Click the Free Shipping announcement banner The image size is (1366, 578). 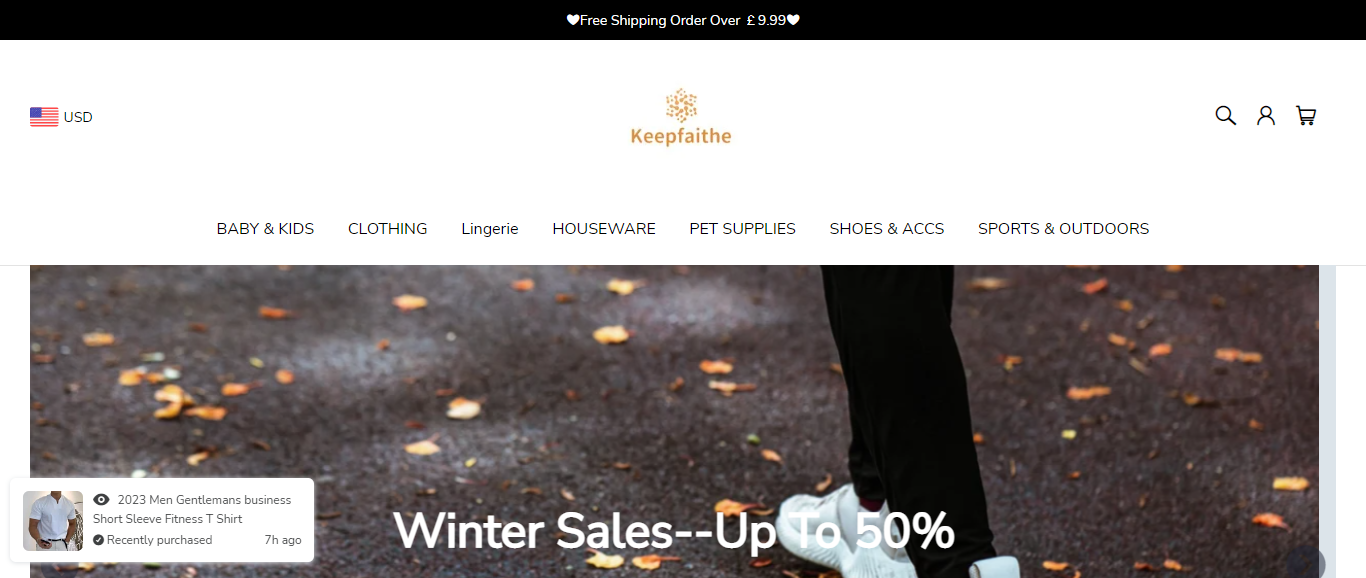pyautogui.click(x=683, y=20)
